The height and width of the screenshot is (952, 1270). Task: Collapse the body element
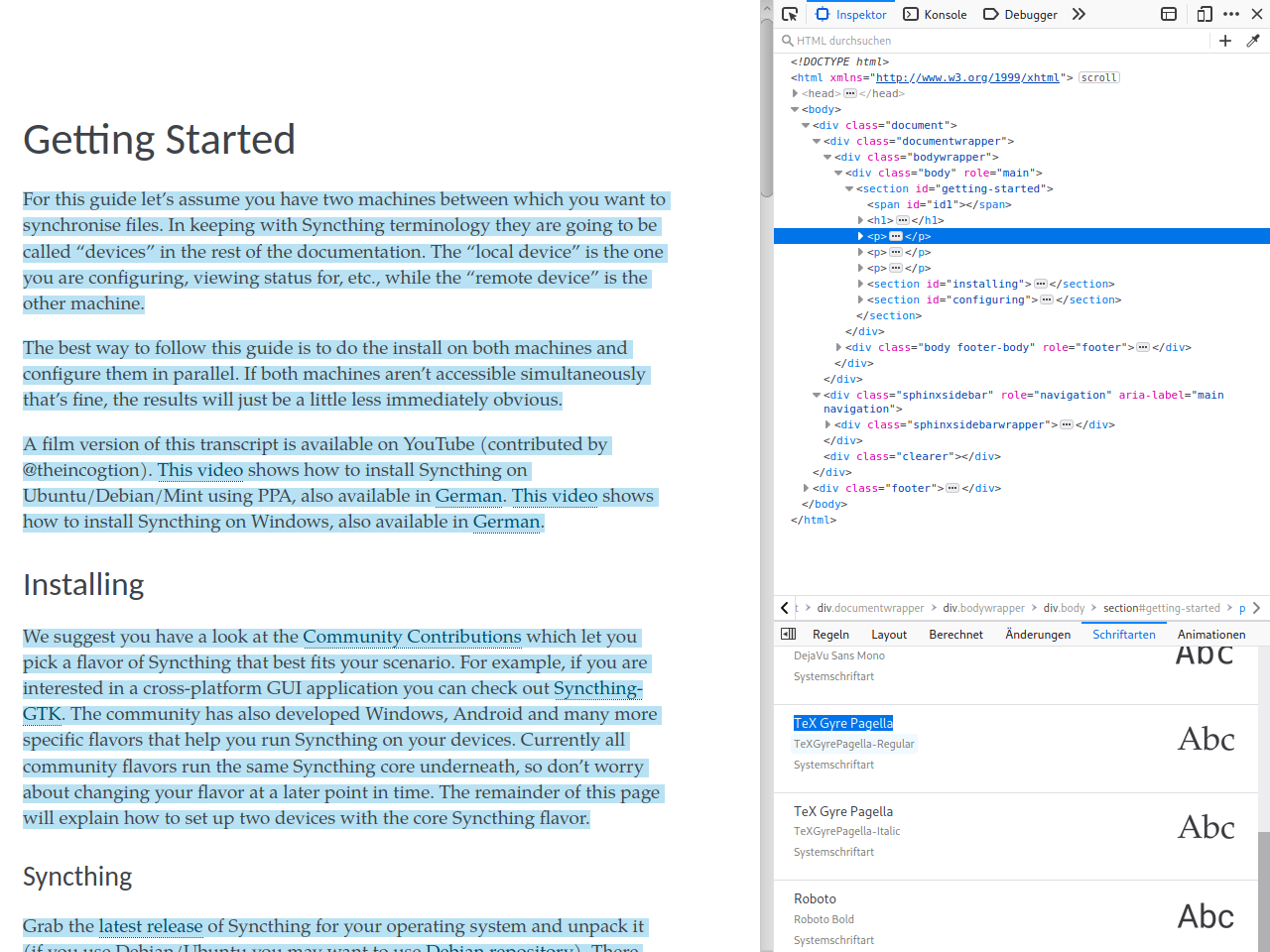click(x=795, y=109)
